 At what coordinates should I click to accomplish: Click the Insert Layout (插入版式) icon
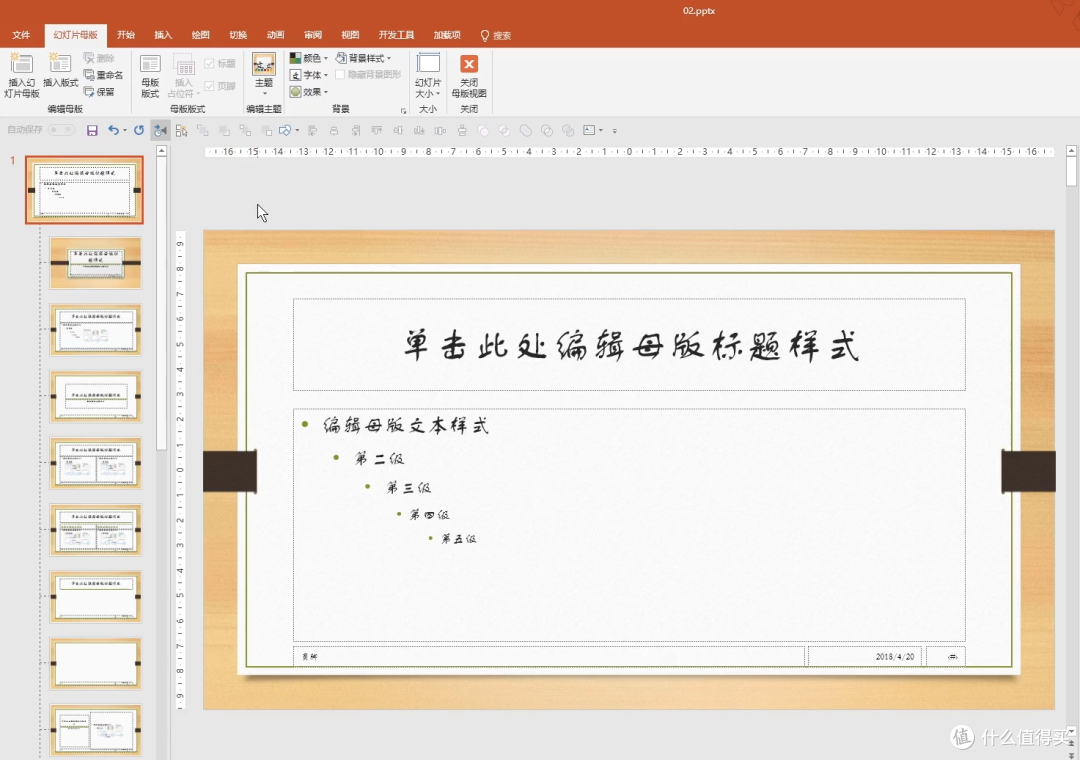point(60,64)
